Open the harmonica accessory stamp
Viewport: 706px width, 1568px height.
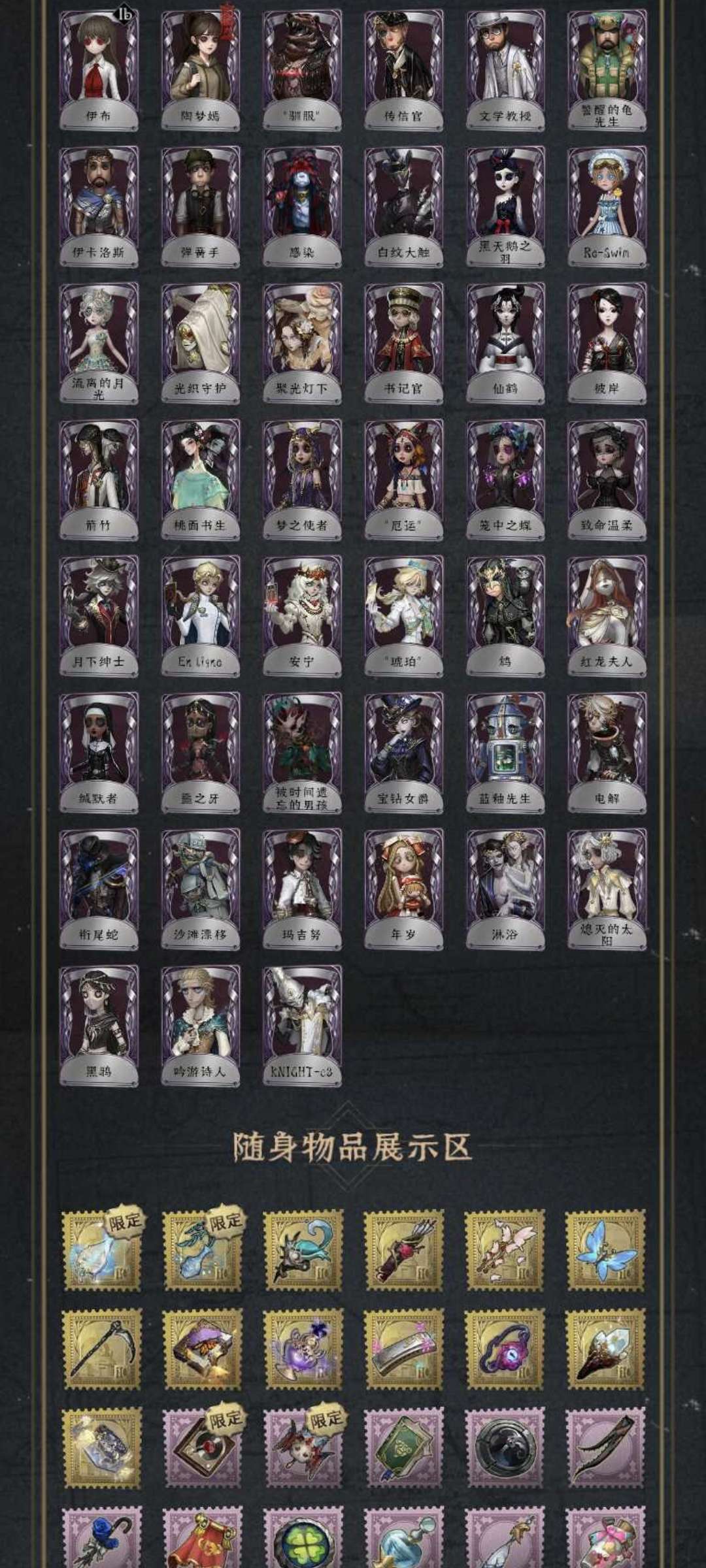tap(404, 1349)
